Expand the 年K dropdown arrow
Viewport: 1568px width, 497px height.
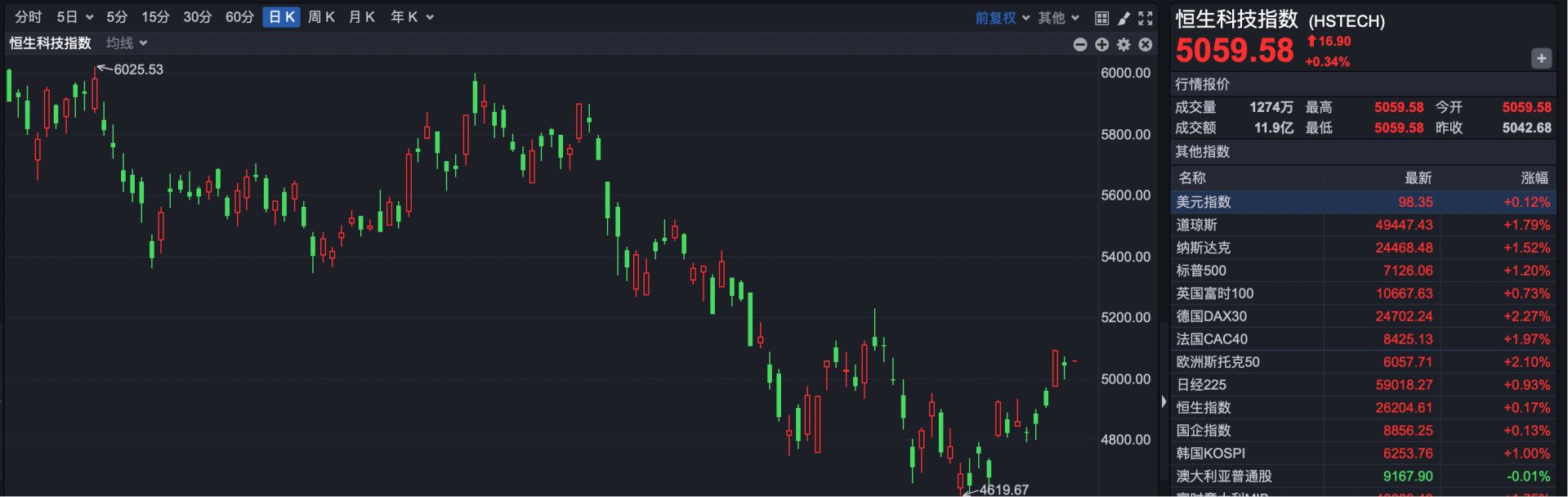[x=430, y=17]
